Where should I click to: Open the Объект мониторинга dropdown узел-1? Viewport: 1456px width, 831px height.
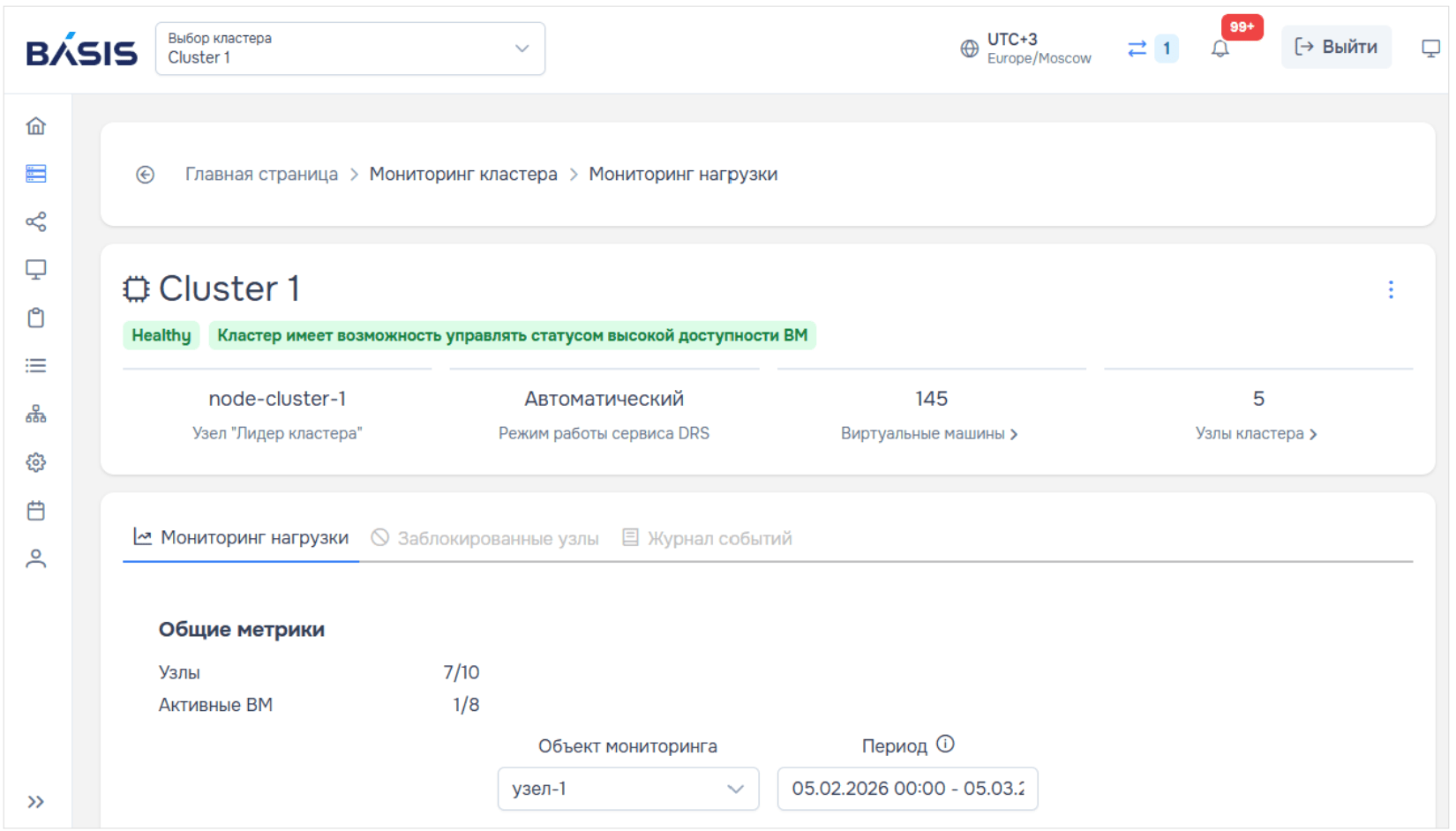(x=628, y=789)
